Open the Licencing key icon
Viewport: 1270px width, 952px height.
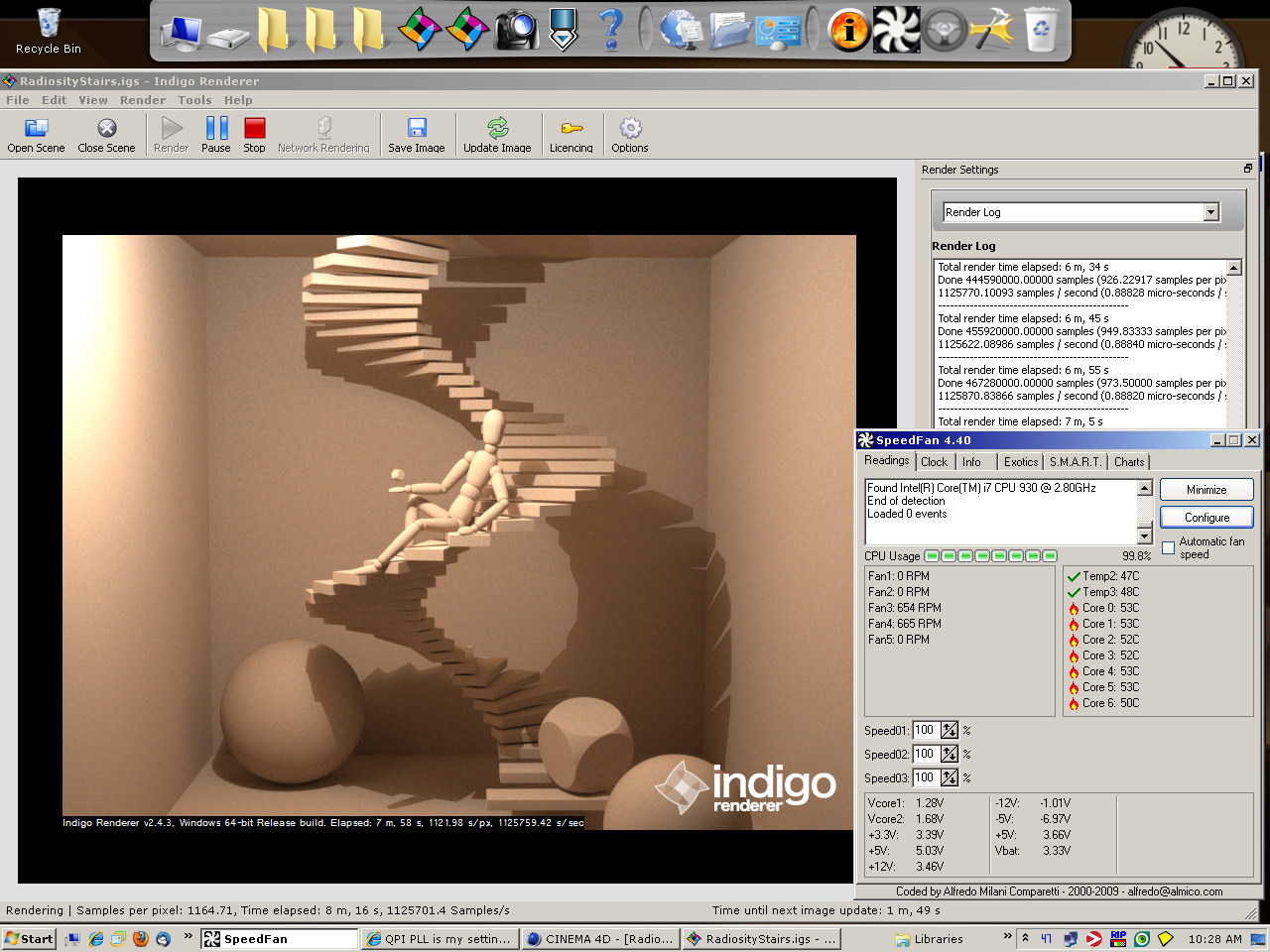click(571, 128)
